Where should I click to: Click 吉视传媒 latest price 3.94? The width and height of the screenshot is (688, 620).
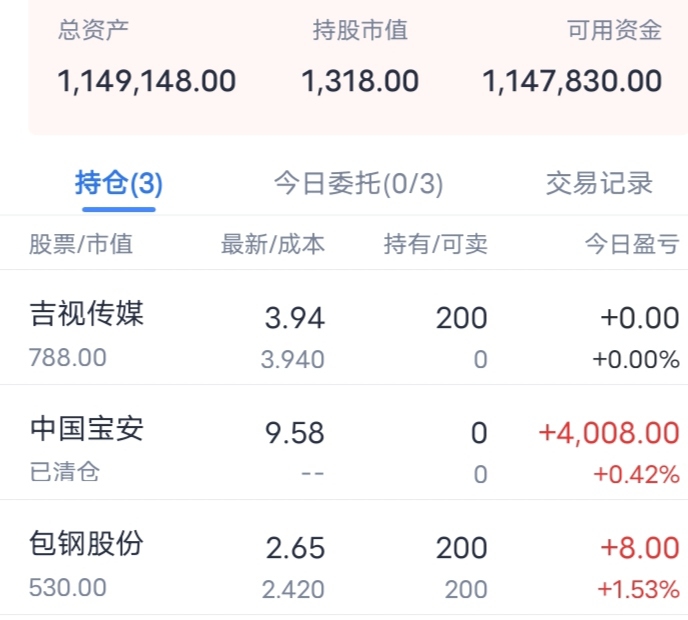[x=294, y=319]
